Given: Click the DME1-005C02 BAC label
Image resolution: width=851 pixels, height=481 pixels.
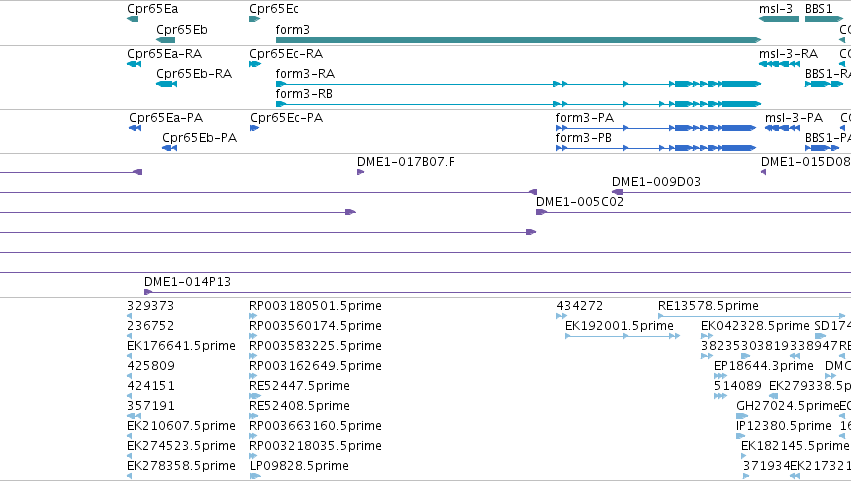Looking at the screenshot, I should click(580, 202).
